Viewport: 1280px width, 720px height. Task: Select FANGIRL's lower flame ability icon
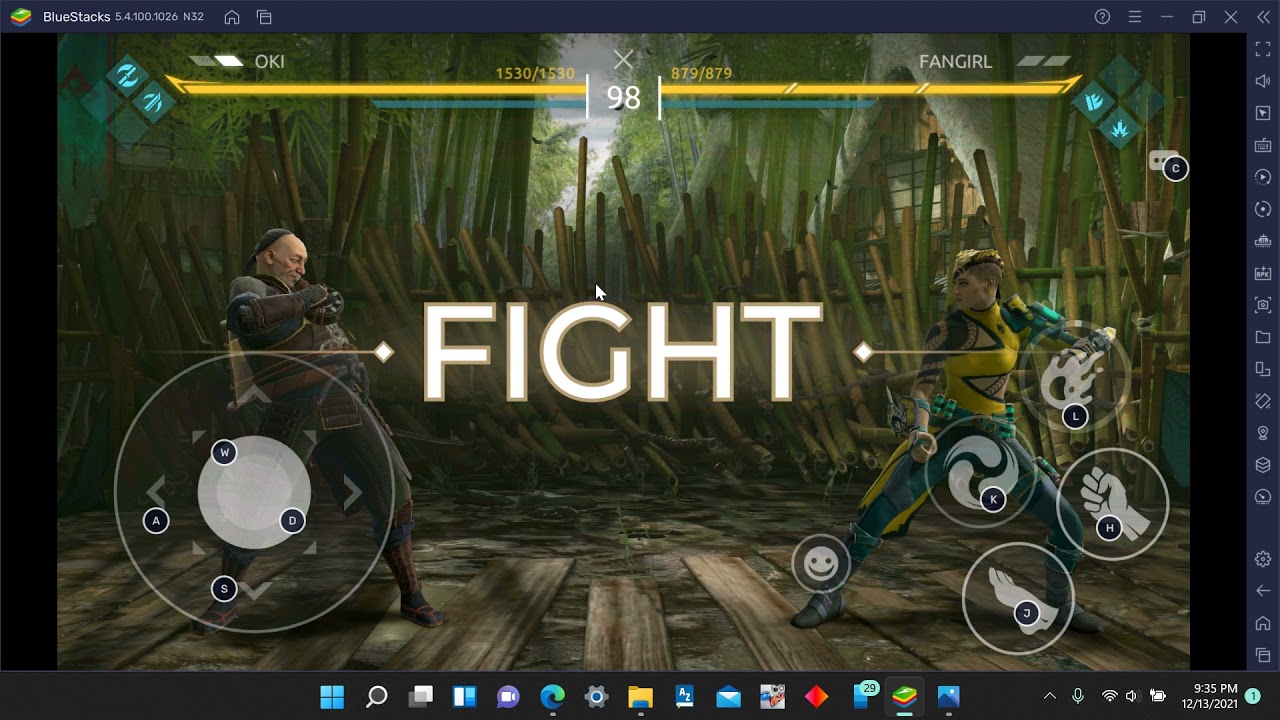[x=1119, y=127]
